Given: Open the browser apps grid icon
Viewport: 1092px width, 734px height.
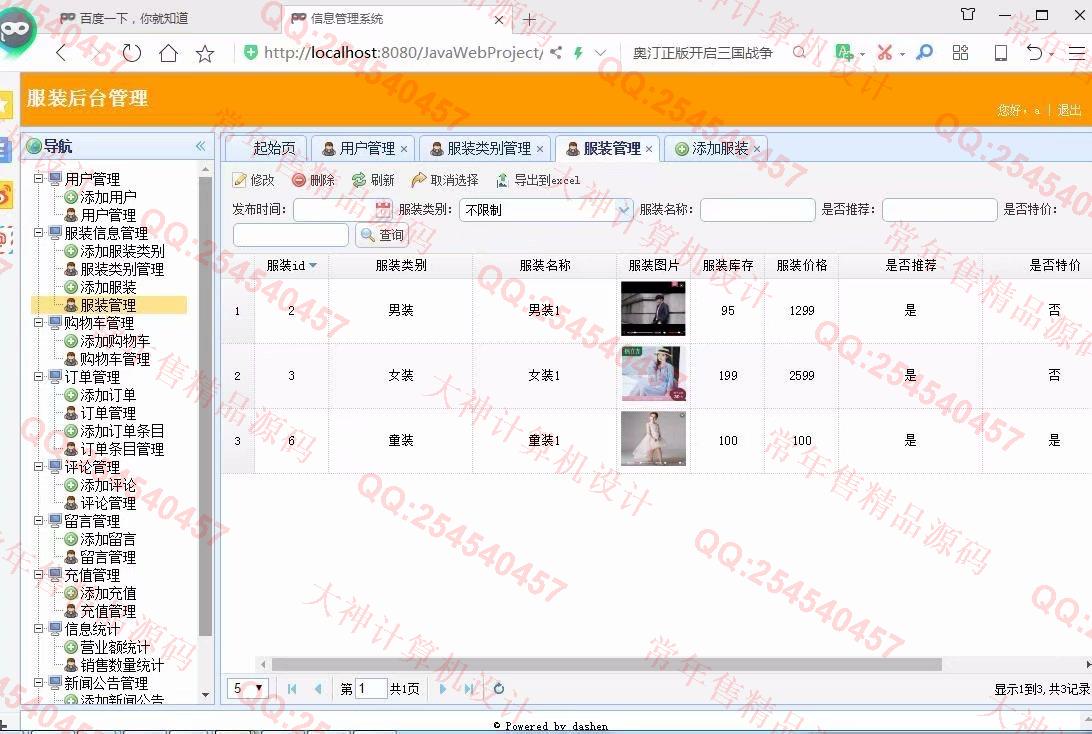Looking at the screenshot, I should tap(960, 52).
